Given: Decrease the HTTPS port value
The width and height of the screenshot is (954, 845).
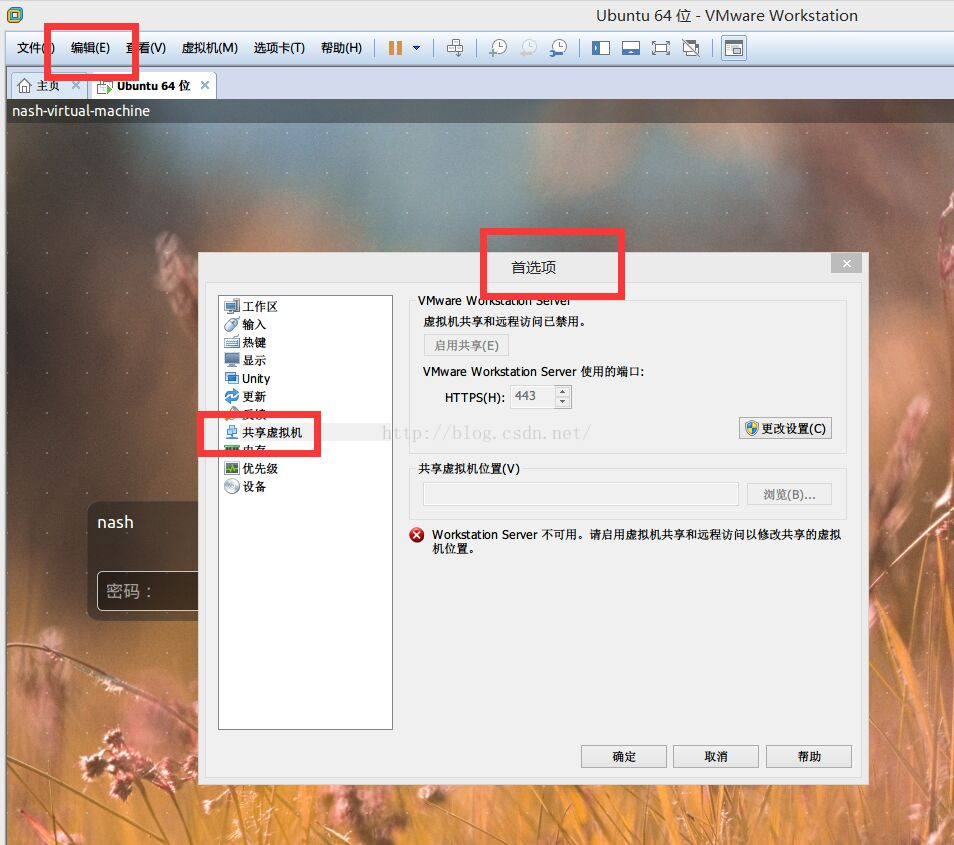Looking at the screenshot, I should pos(563,402).
